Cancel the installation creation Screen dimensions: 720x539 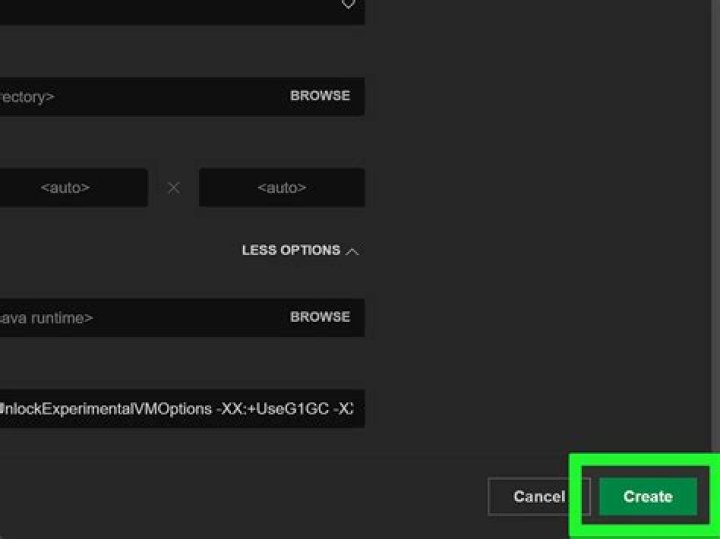point(539,497)
